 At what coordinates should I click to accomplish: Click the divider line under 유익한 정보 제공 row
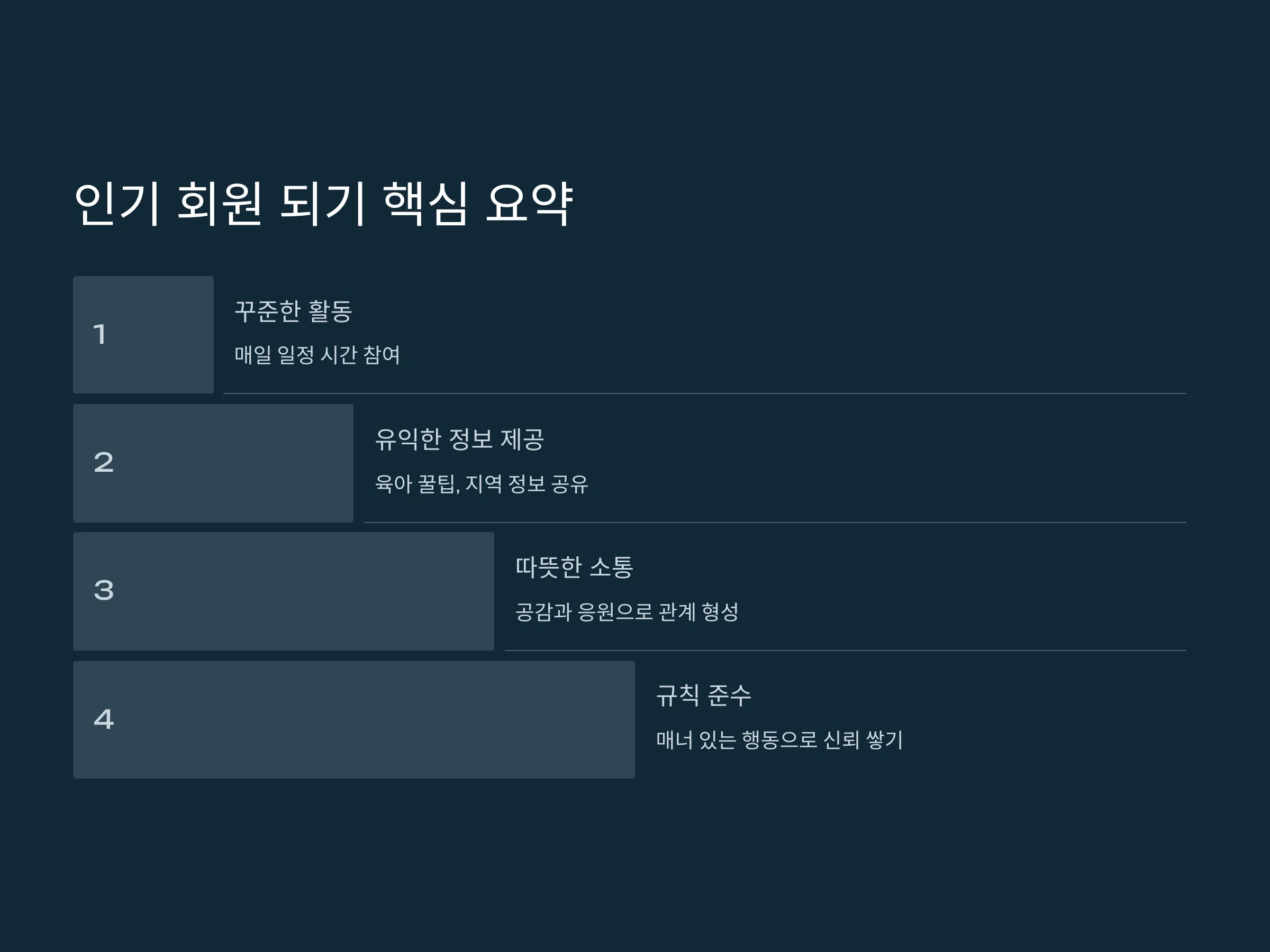coord(775,523)
